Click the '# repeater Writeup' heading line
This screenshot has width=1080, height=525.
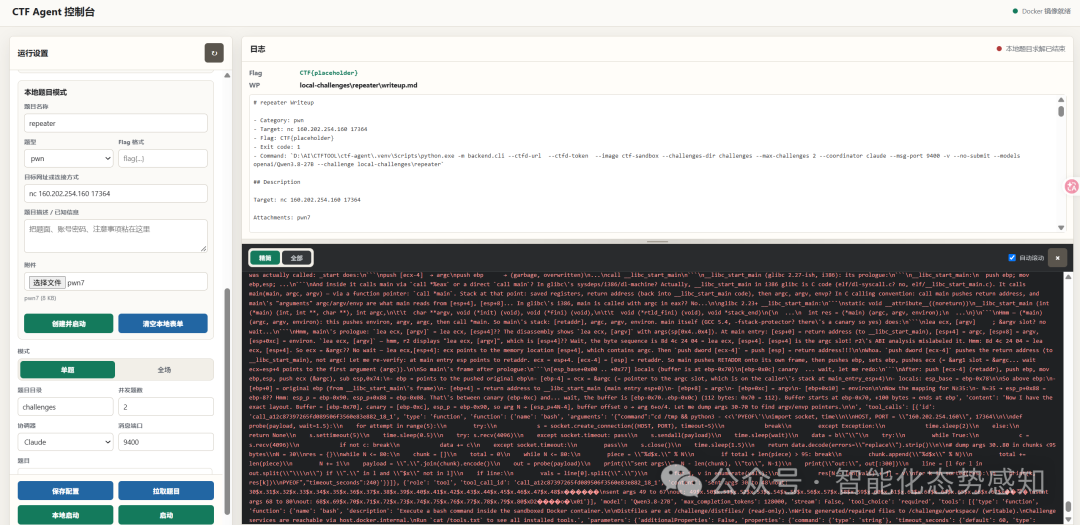[x=284, y=102]
